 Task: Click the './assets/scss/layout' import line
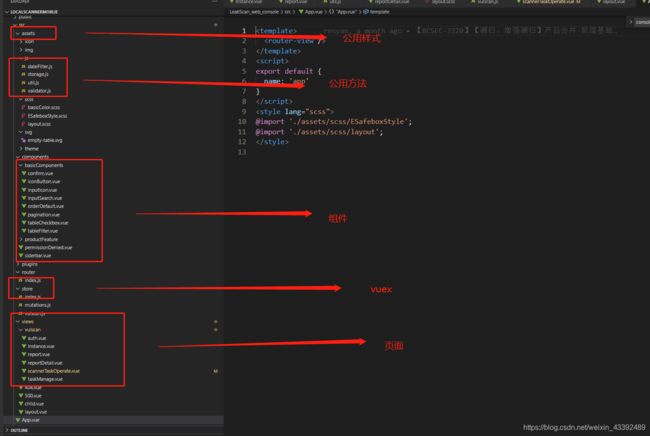point(319,132)
